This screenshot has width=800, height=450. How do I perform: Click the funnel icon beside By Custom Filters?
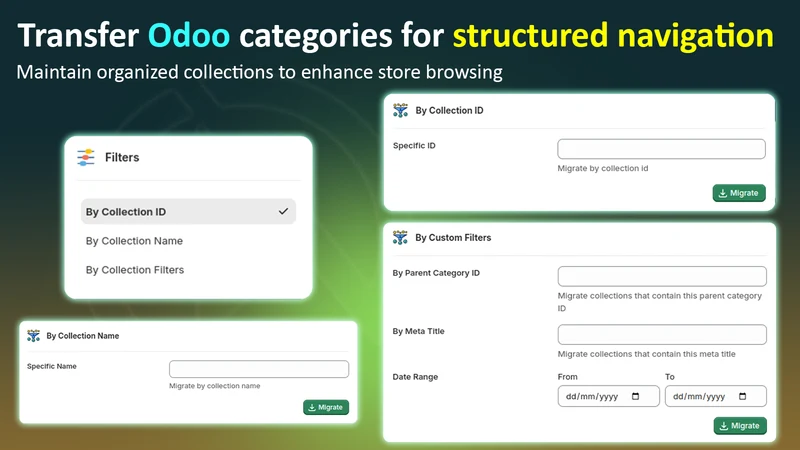click(x=401, y=237)
